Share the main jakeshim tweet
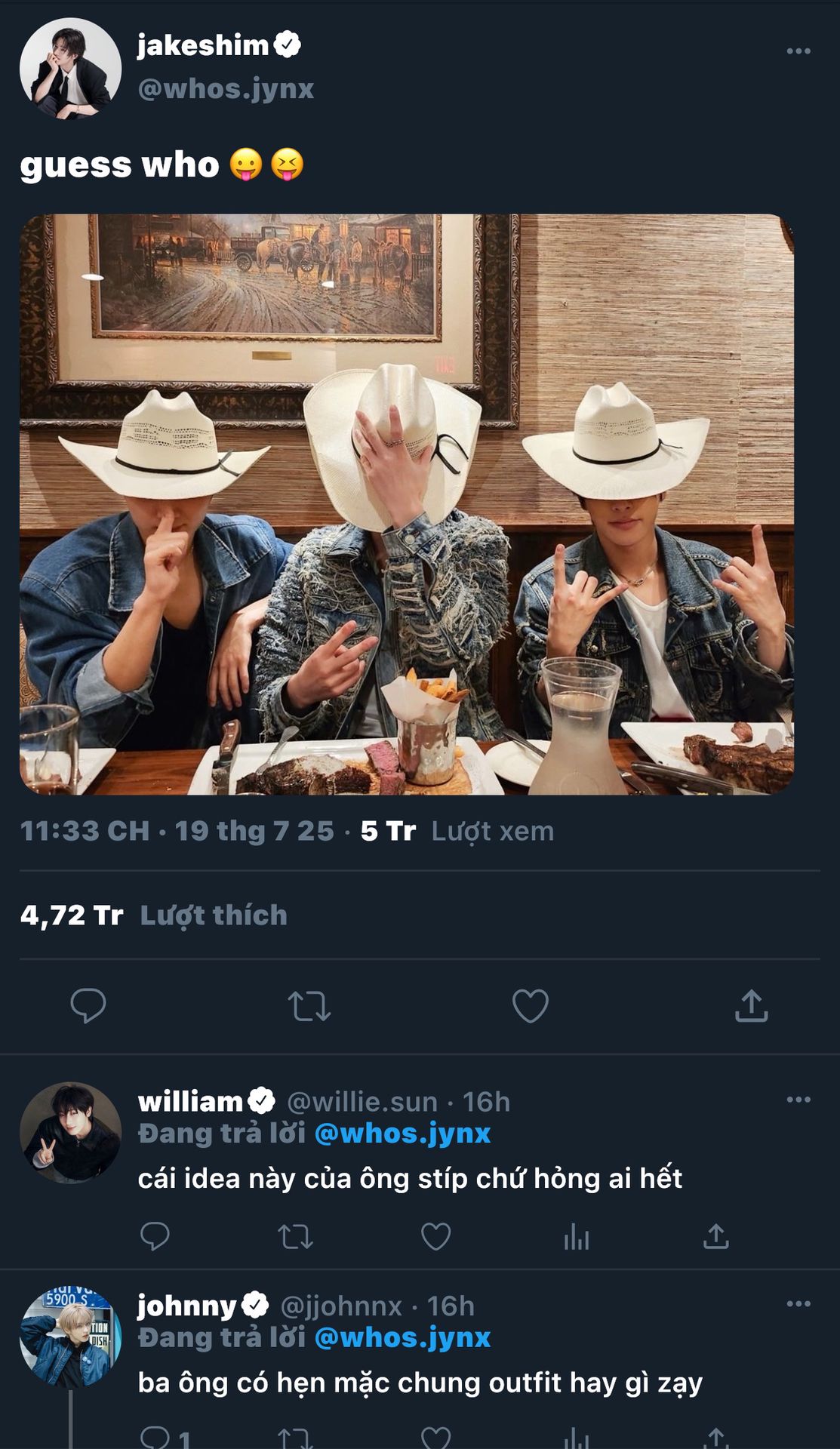 pos(751,1006)
